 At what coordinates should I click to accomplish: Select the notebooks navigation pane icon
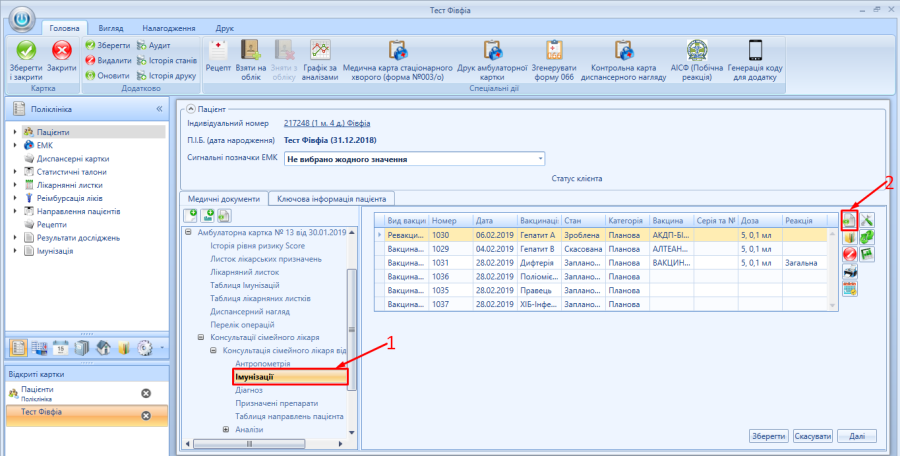pos(82,348)
